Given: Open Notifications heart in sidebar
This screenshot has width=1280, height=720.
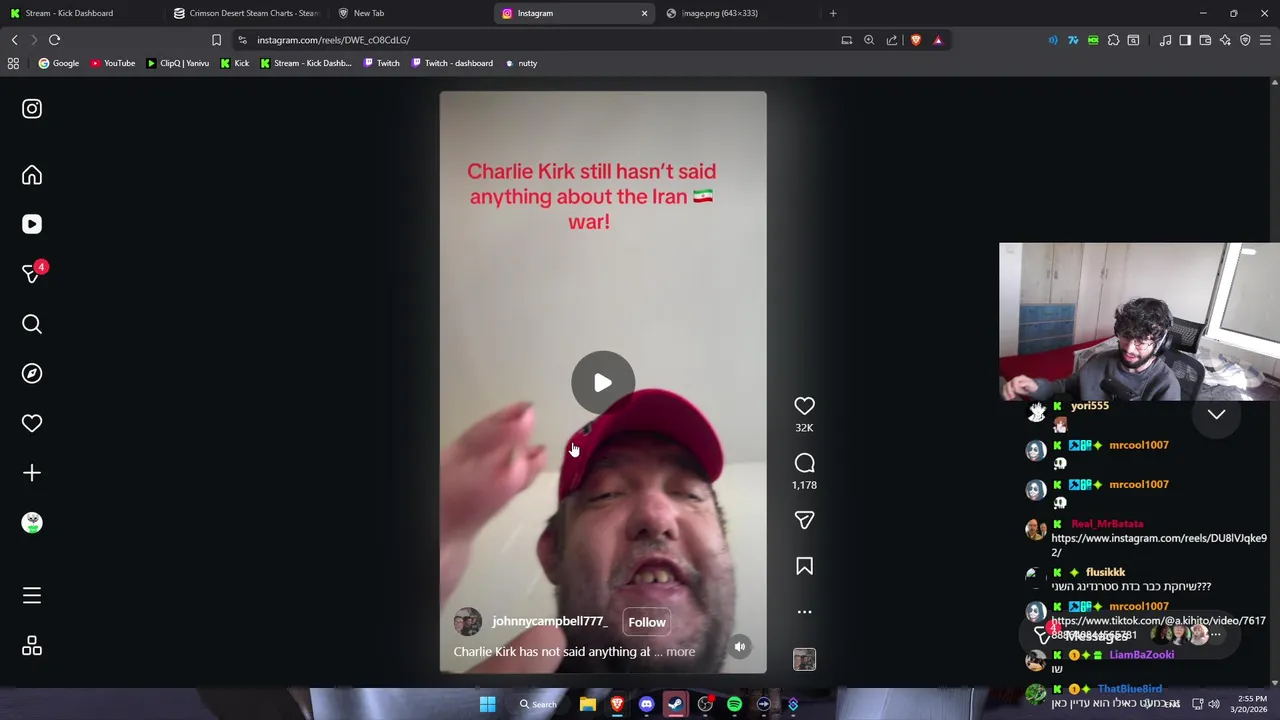Looking at the screenshot, I should [x=32, y=423].
